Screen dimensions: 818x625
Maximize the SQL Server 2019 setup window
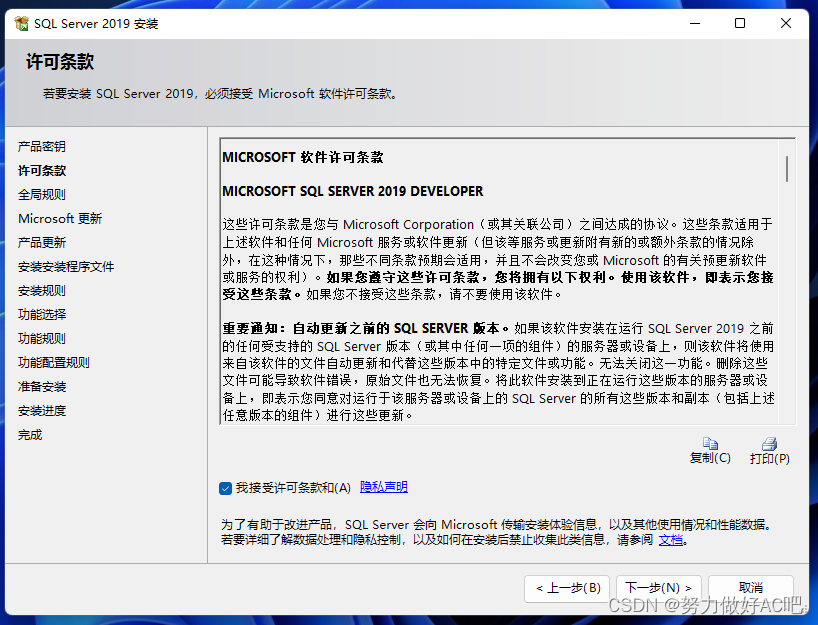740,23
